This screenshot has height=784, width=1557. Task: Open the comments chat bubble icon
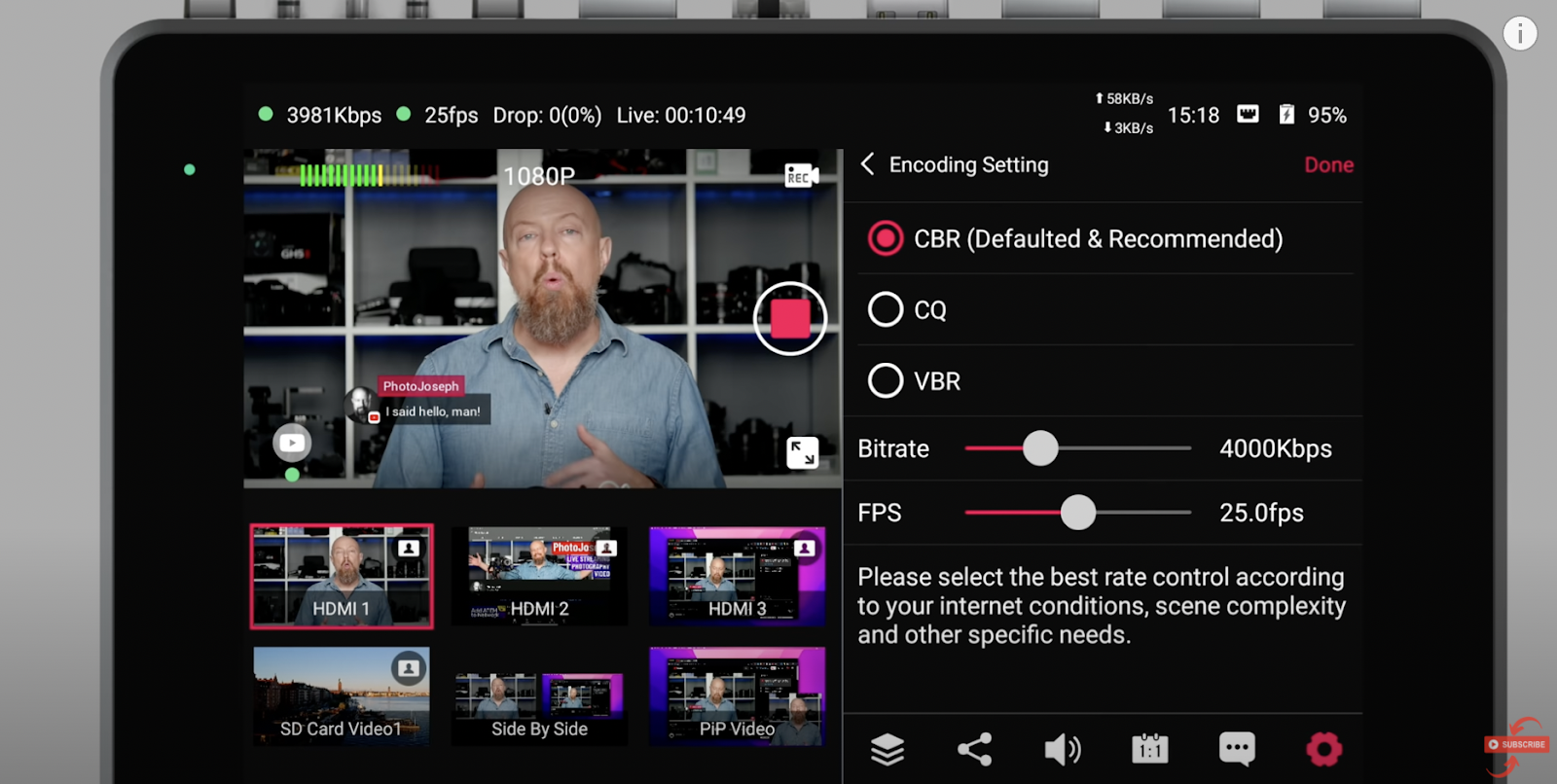click(1237, 749)
